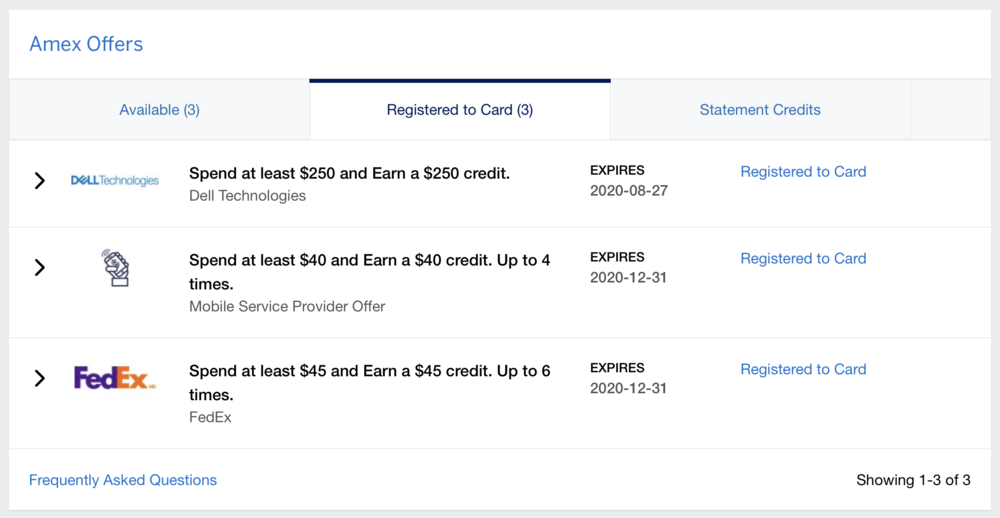Switch to the Available (3) tab
1000x518 pixels.
tap(159, 110)
